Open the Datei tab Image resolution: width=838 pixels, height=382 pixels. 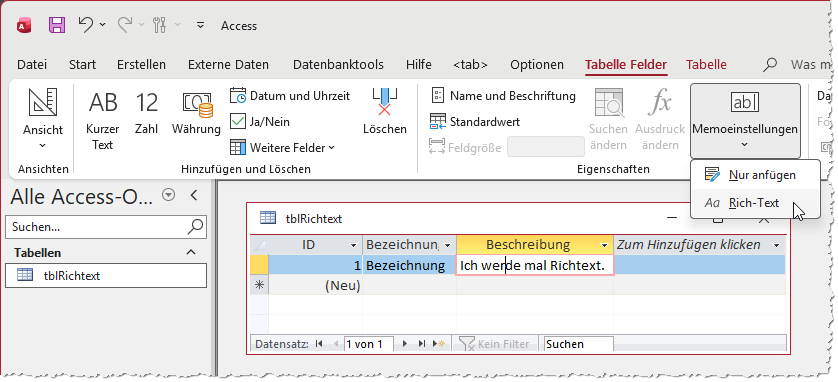[32, 65]
